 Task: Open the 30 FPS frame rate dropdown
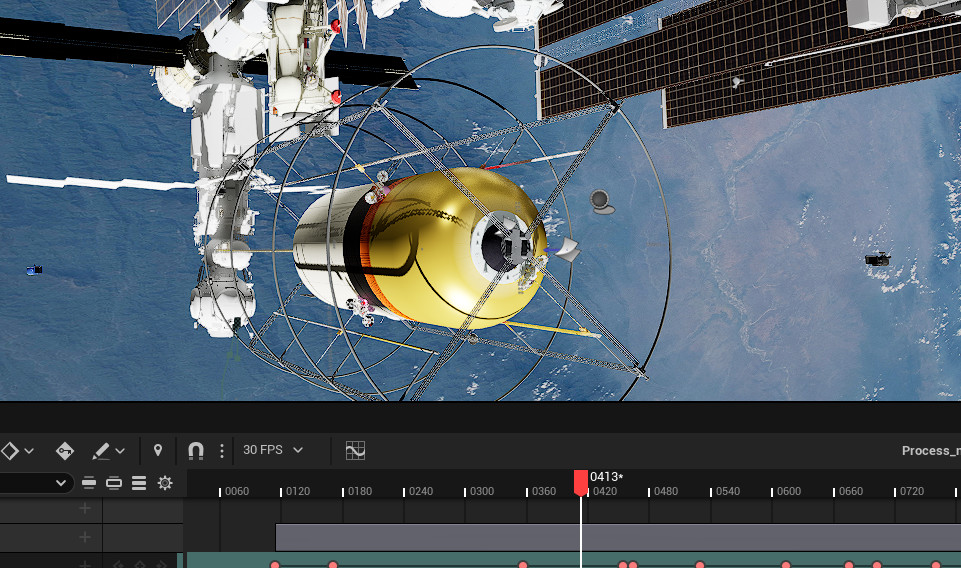coord(273,450)
